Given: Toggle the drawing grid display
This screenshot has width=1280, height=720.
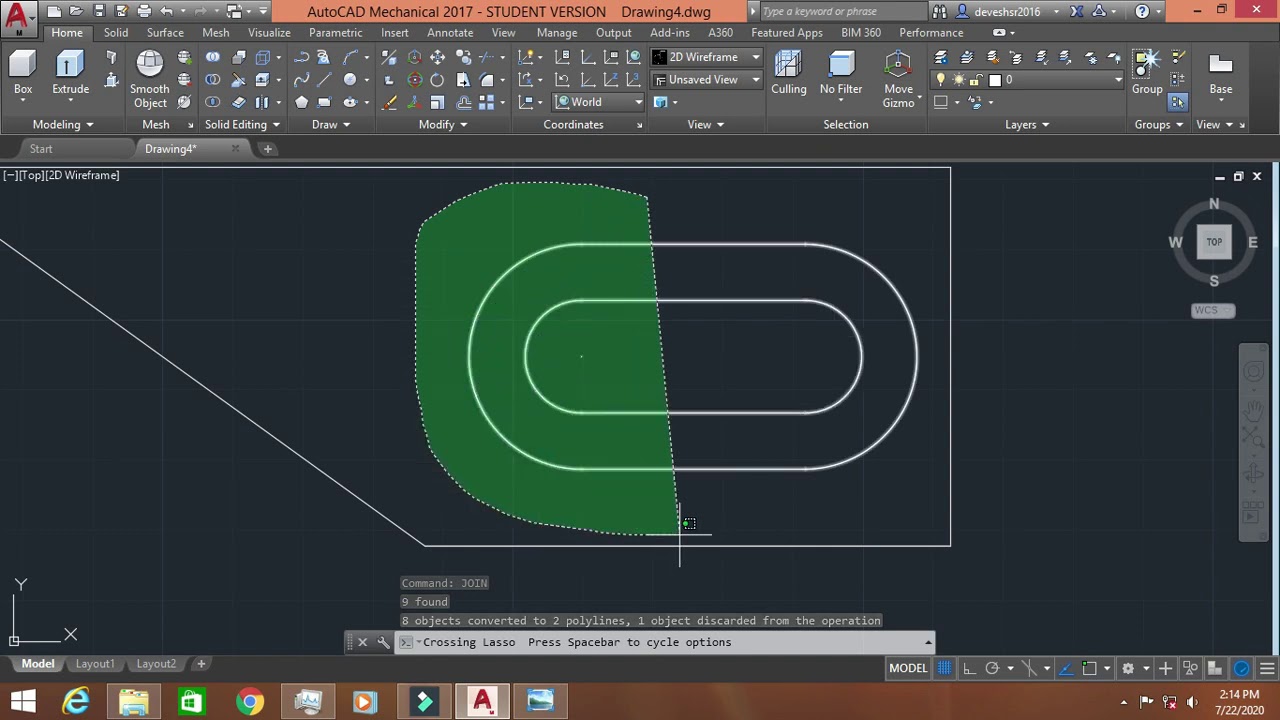Looking at the screenshot, I should click(x=944, y=668).
